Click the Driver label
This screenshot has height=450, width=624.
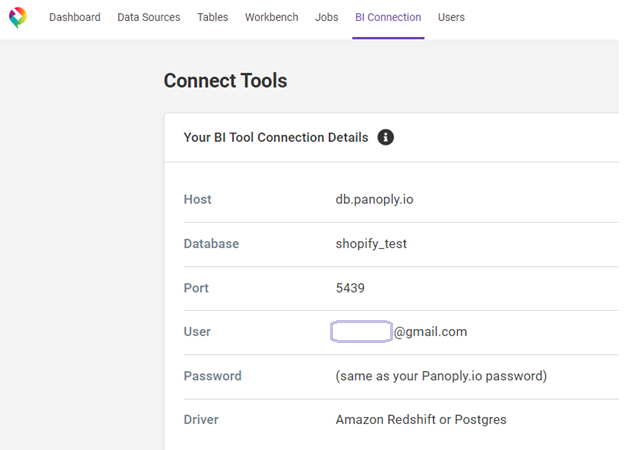[x=201, y=420]
